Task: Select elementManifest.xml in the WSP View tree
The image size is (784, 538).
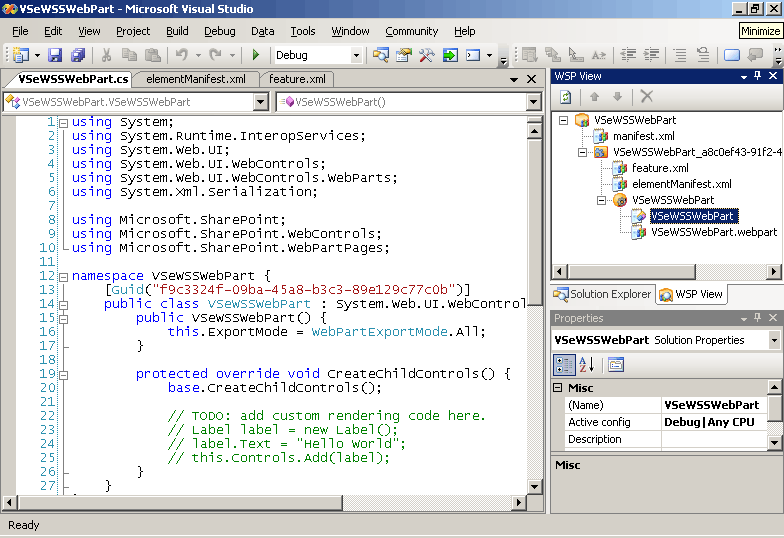Action: (682, 184)
